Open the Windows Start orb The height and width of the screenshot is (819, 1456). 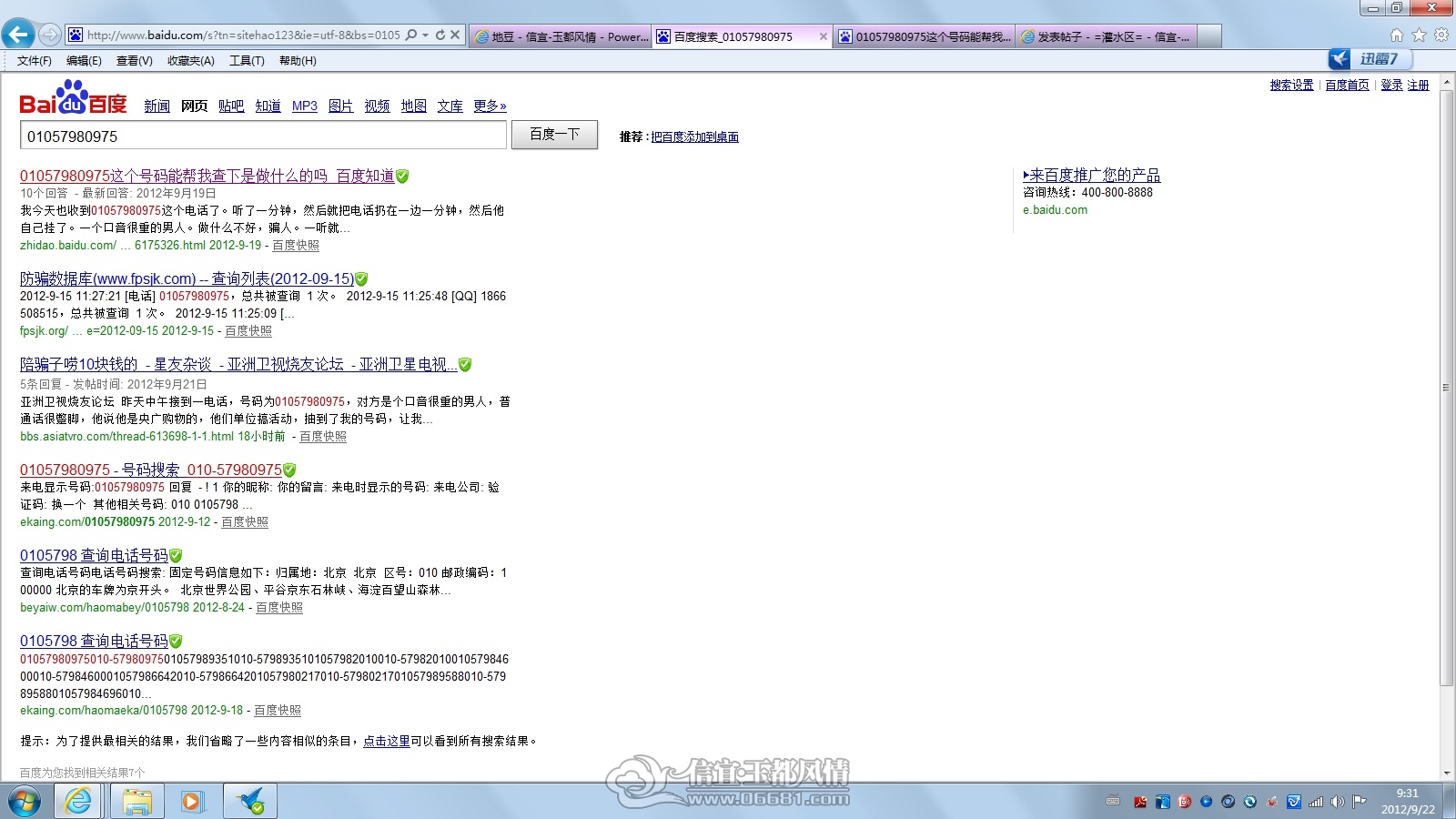[x=25, y=802]
